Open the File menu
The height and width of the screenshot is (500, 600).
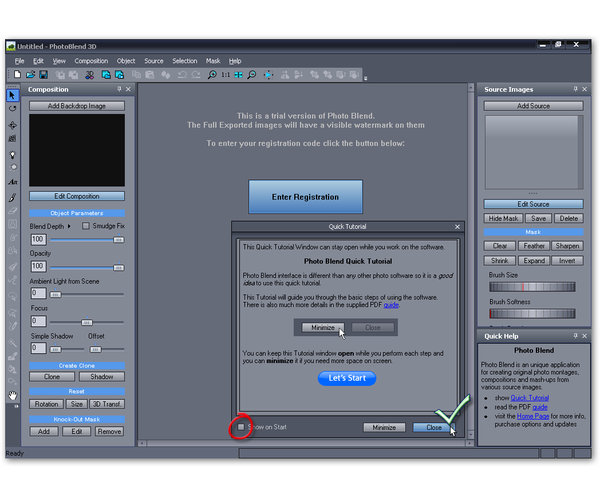[20, 61]
